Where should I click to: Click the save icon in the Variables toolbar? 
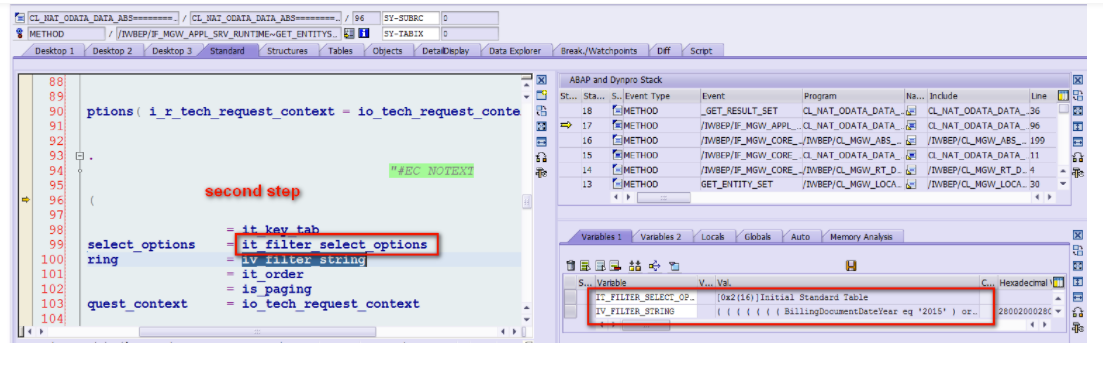pyautogui.click(x=850, y=265)
